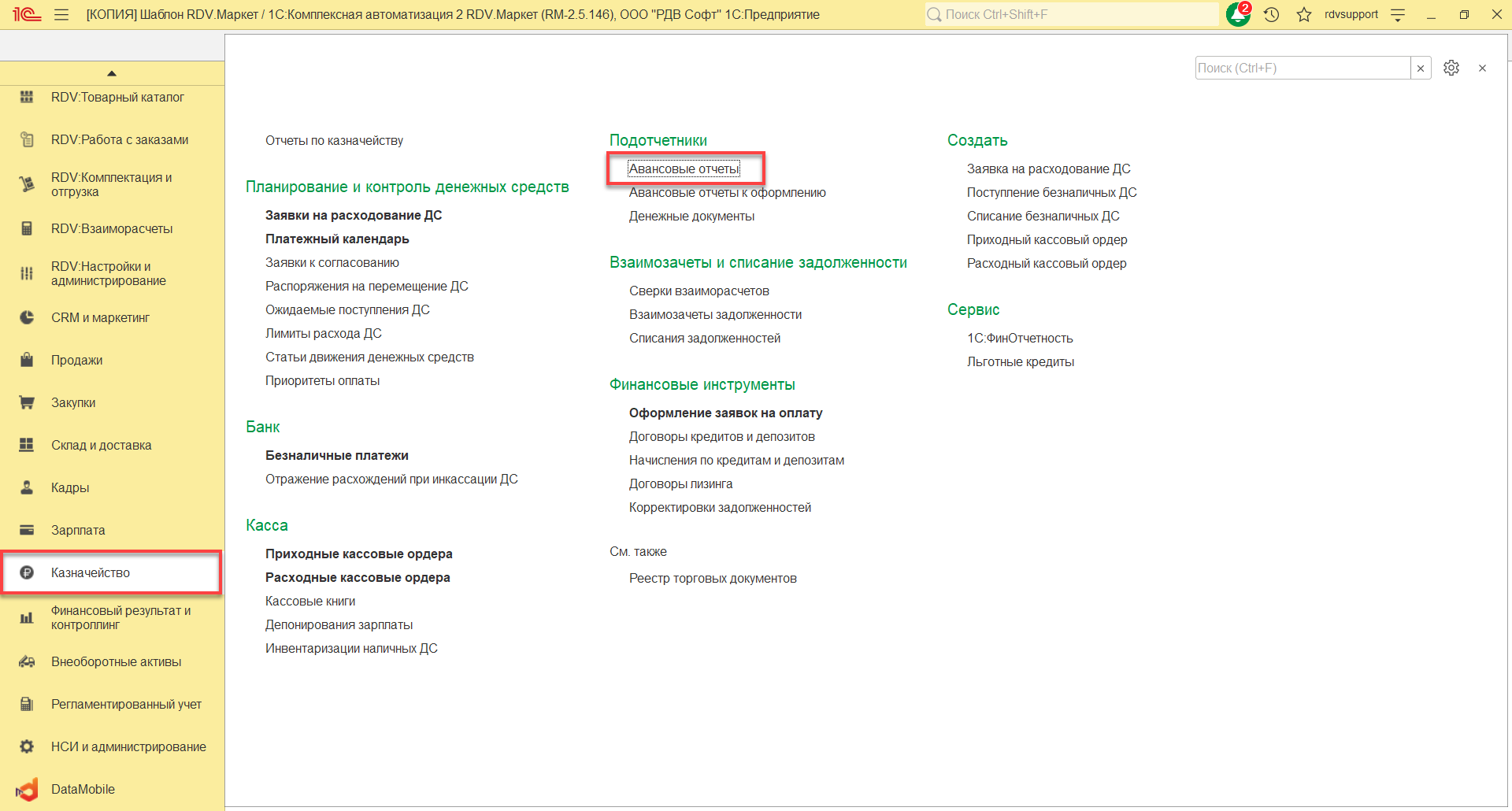
Task: Open Расходные кассовые ордера list
Action: pos(358,577)
